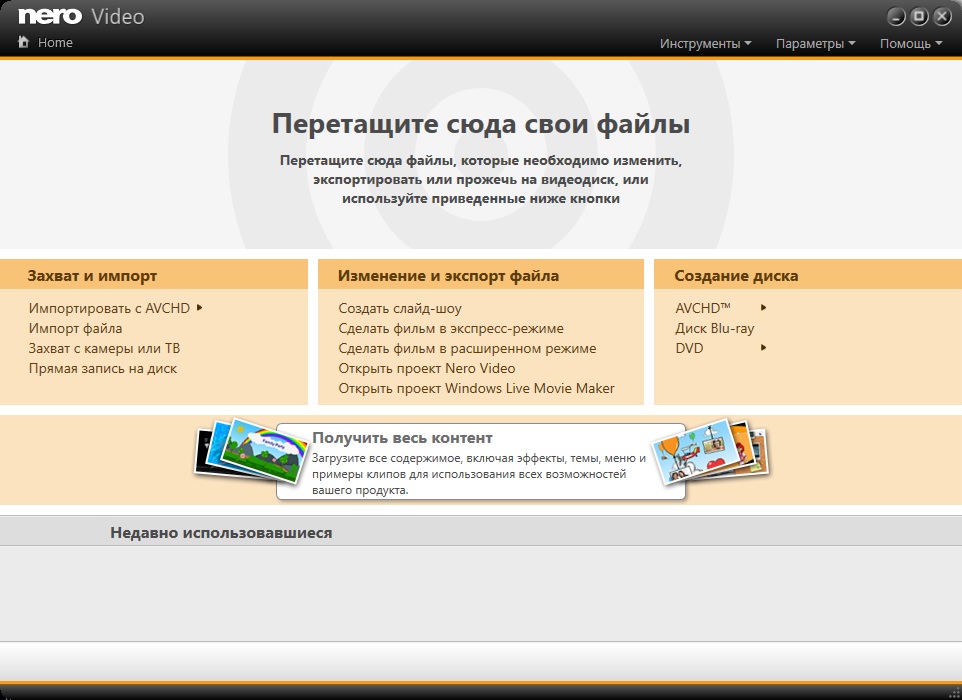Open the Инструменты dropdown menu
Viewport: 962px width, 700px height.
704,43
